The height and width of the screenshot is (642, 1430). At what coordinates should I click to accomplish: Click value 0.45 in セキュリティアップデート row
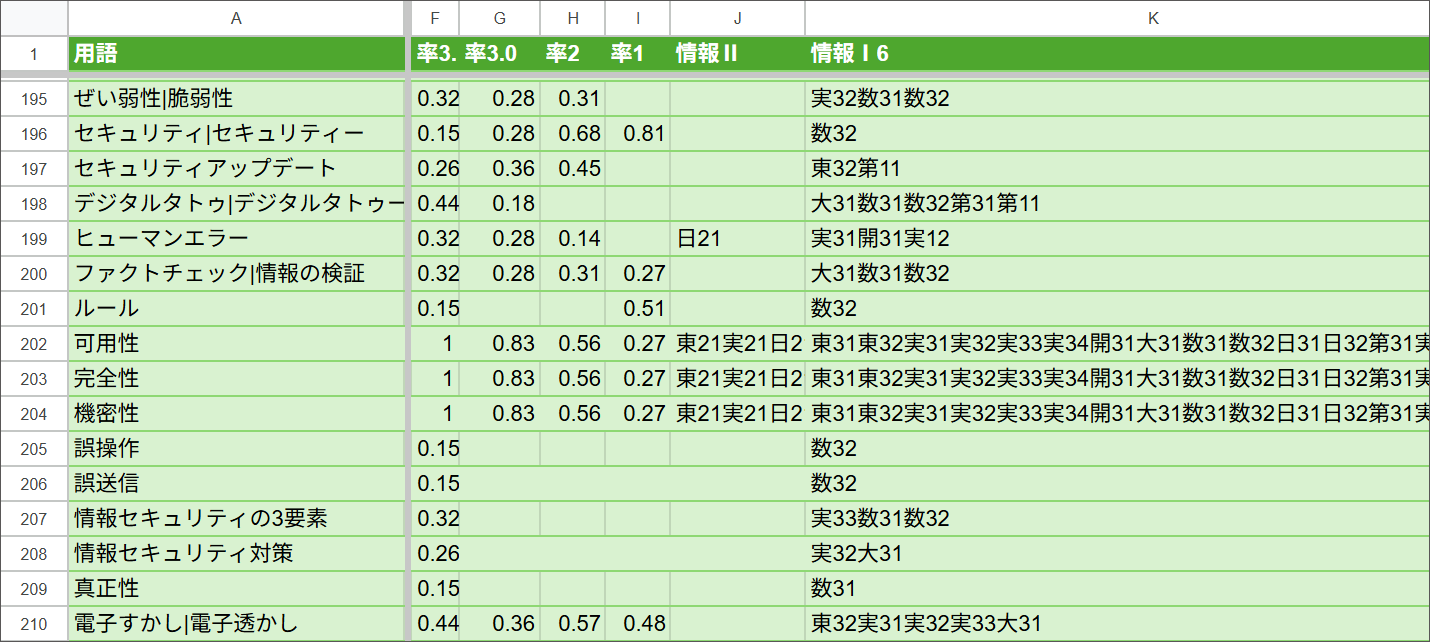pos(573,168)
